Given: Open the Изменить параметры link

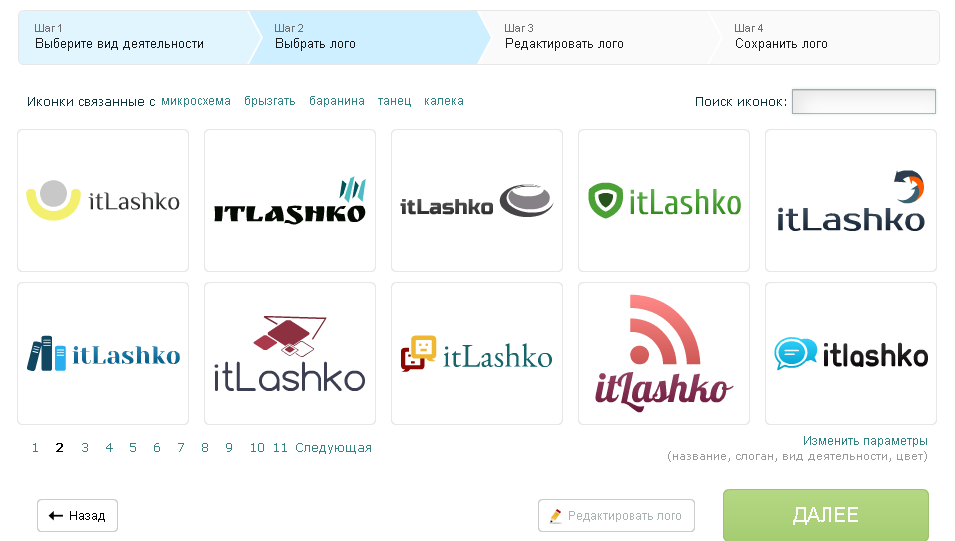Looking at the screenshot, I should [865, 440].
